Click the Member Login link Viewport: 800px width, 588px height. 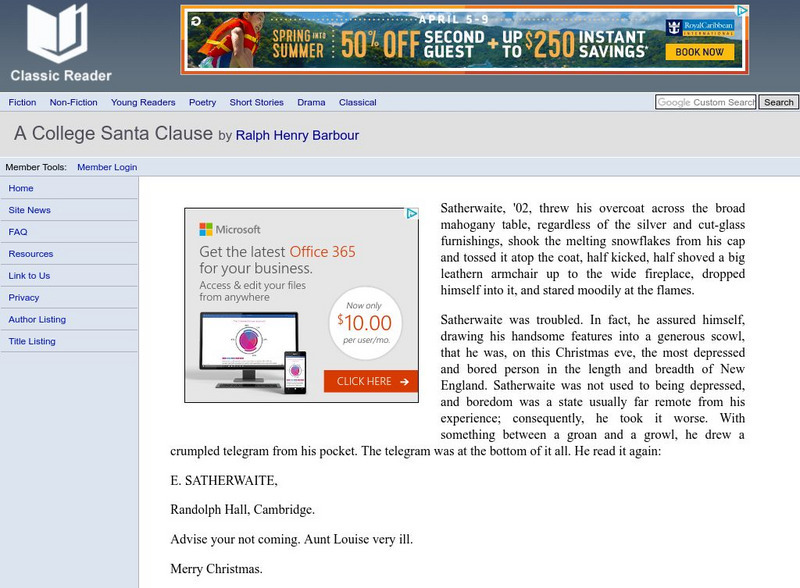[107, 167]
